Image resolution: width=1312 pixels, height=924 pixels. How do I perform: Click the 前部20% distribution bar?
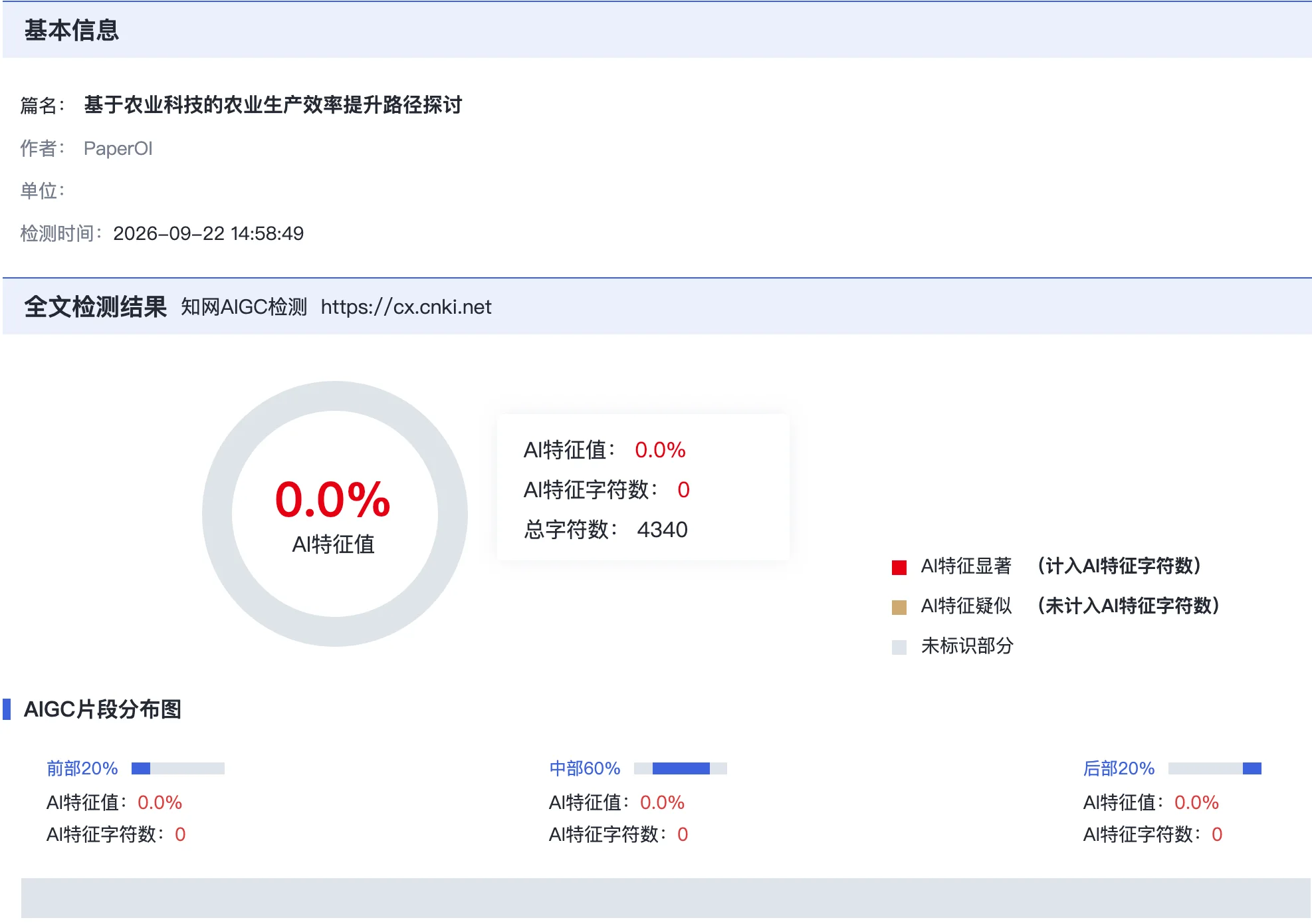coord(178,768)
